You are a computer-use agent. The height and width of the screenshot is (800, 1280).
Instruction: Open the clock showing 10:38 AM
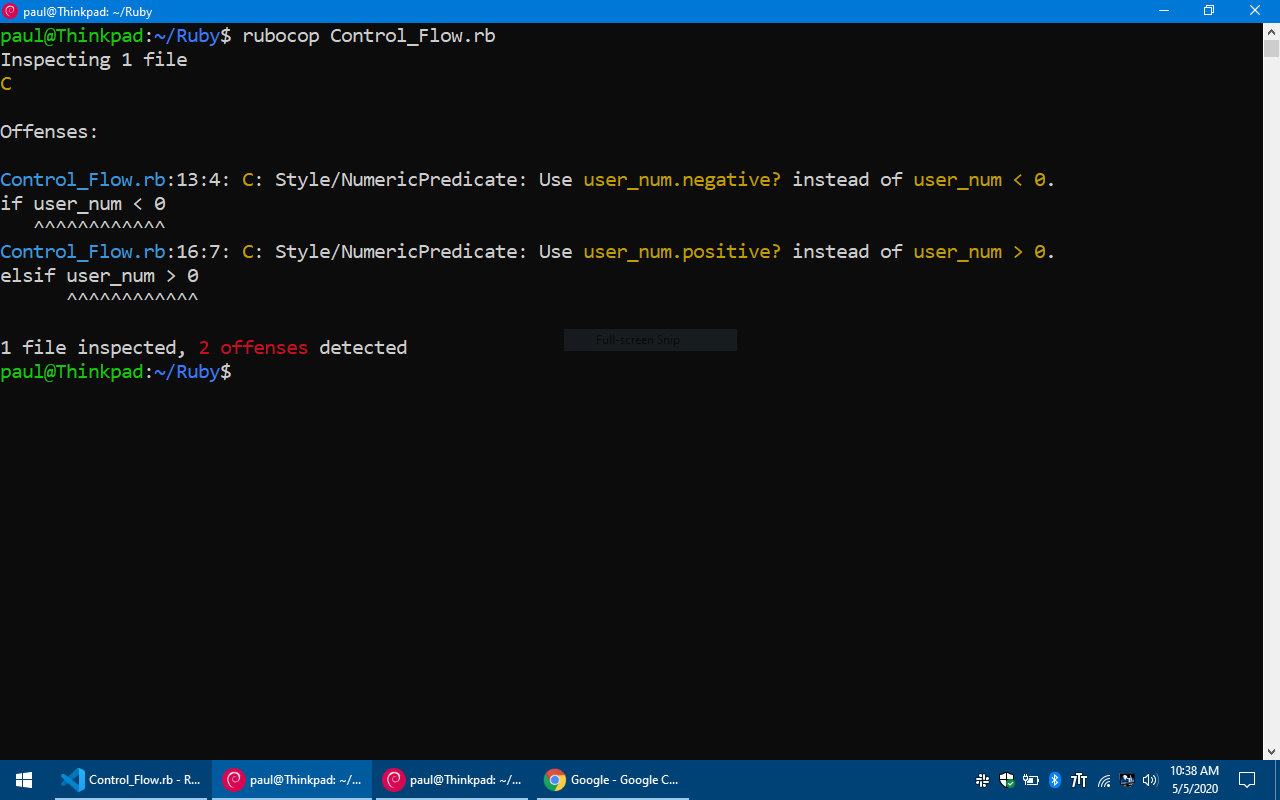[1194, 780]
